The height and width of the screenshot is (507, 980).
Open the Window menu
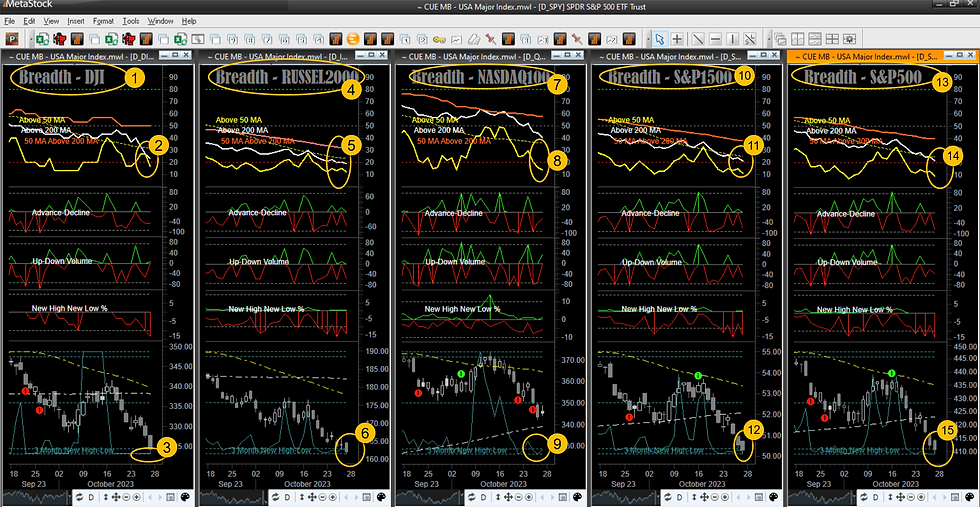(161, 21)
